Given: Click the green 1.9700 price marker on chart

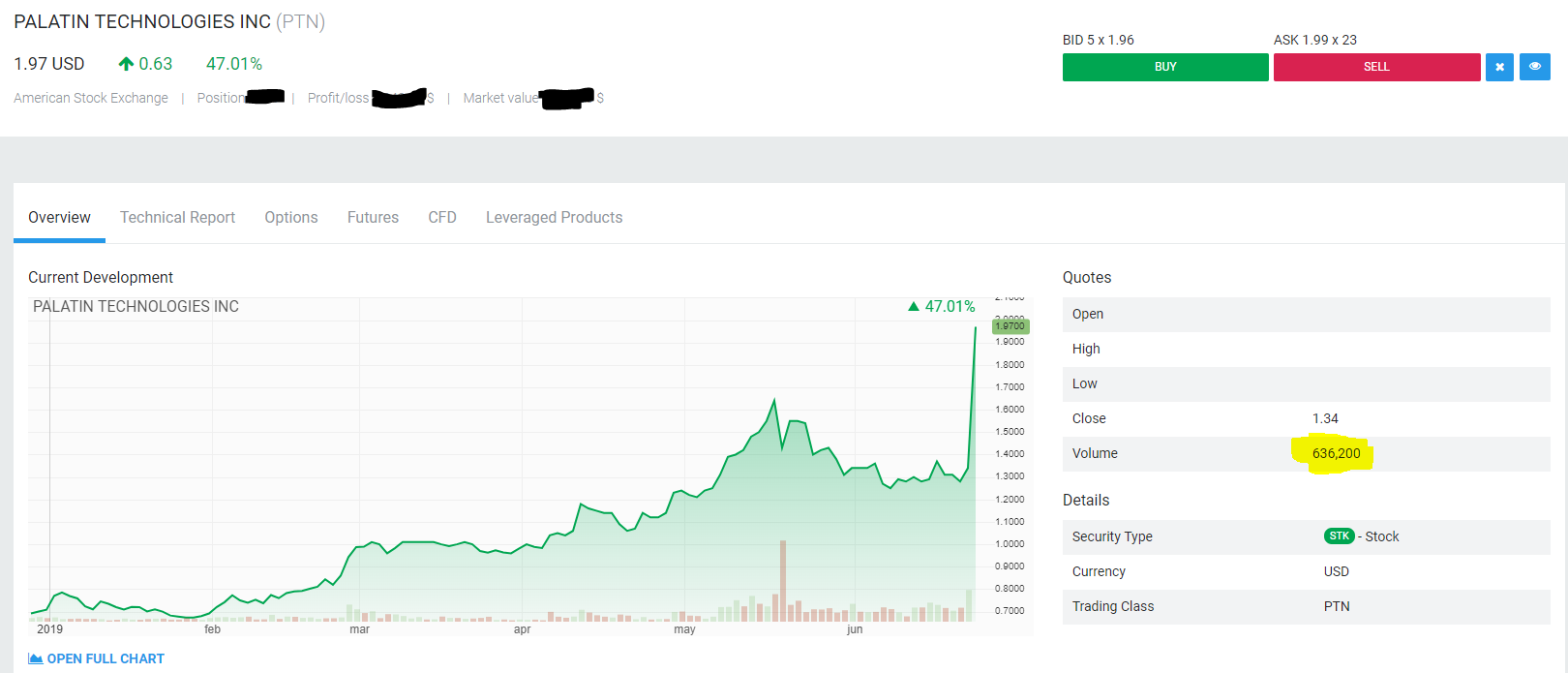Looking at the screenshot, I should pos(1010,326).
